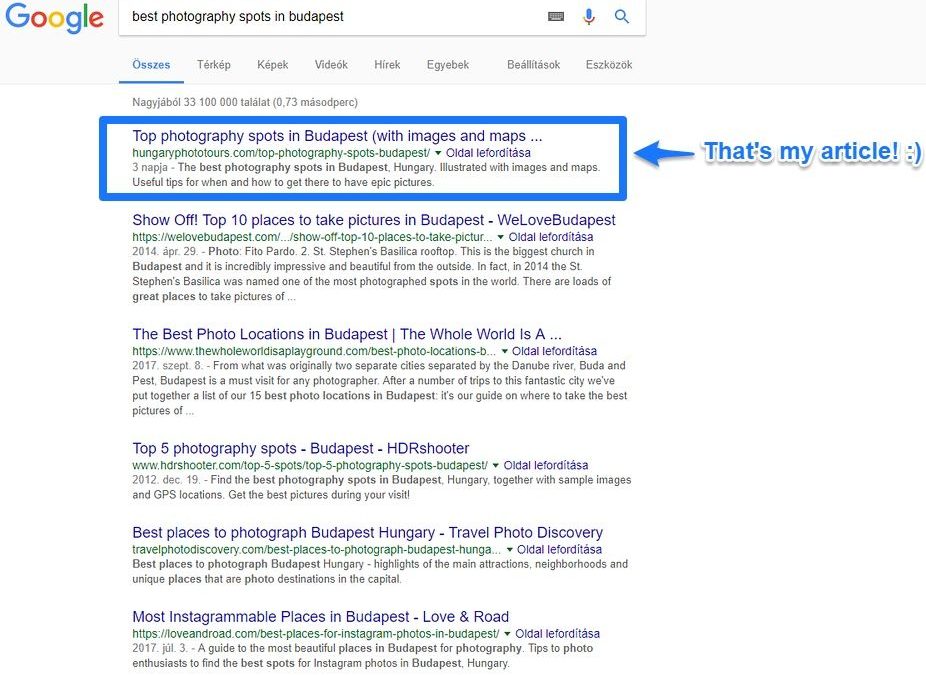
Task: Click Oldal lefordítása for HDRshooter result
Action: [x=546, y=465]
